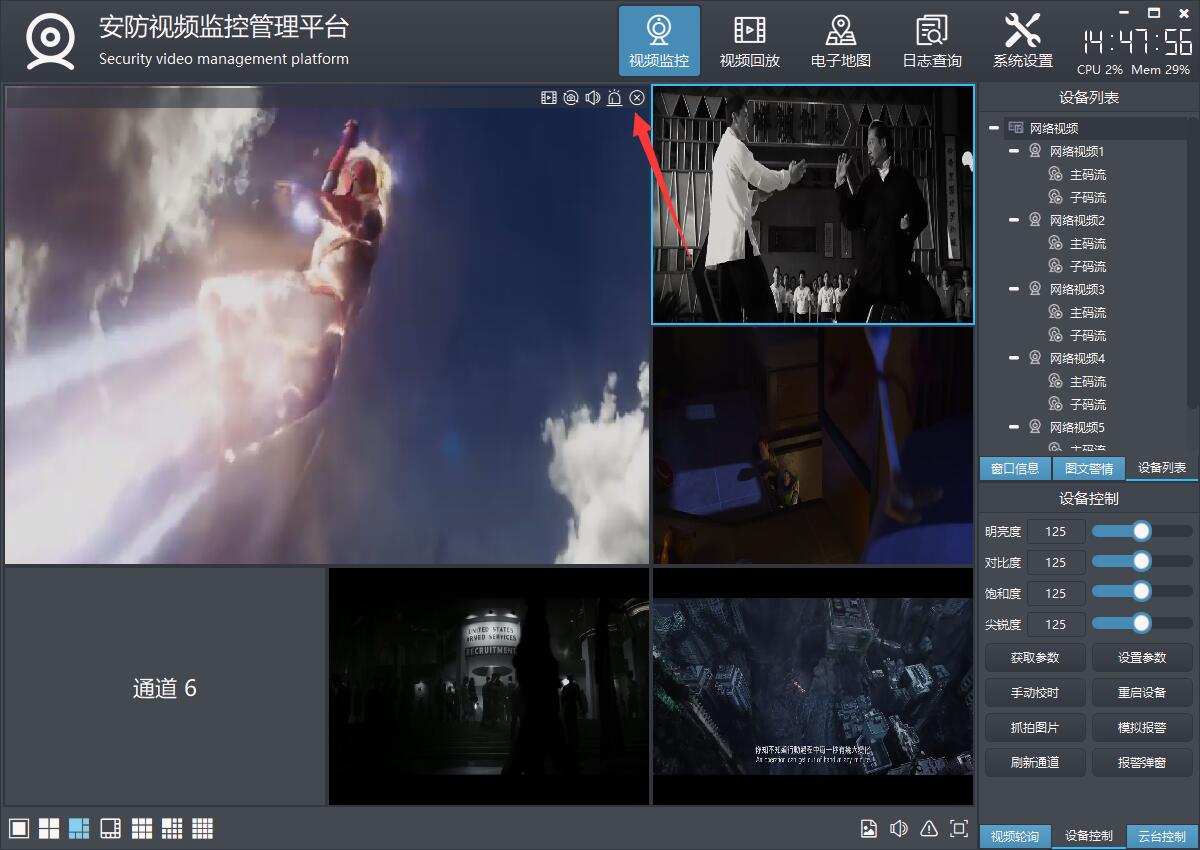Screen dimensions: 1200x850
Task: Click the snapshot camera icon in channel 1 toolbar
Action: click(571, 98)
